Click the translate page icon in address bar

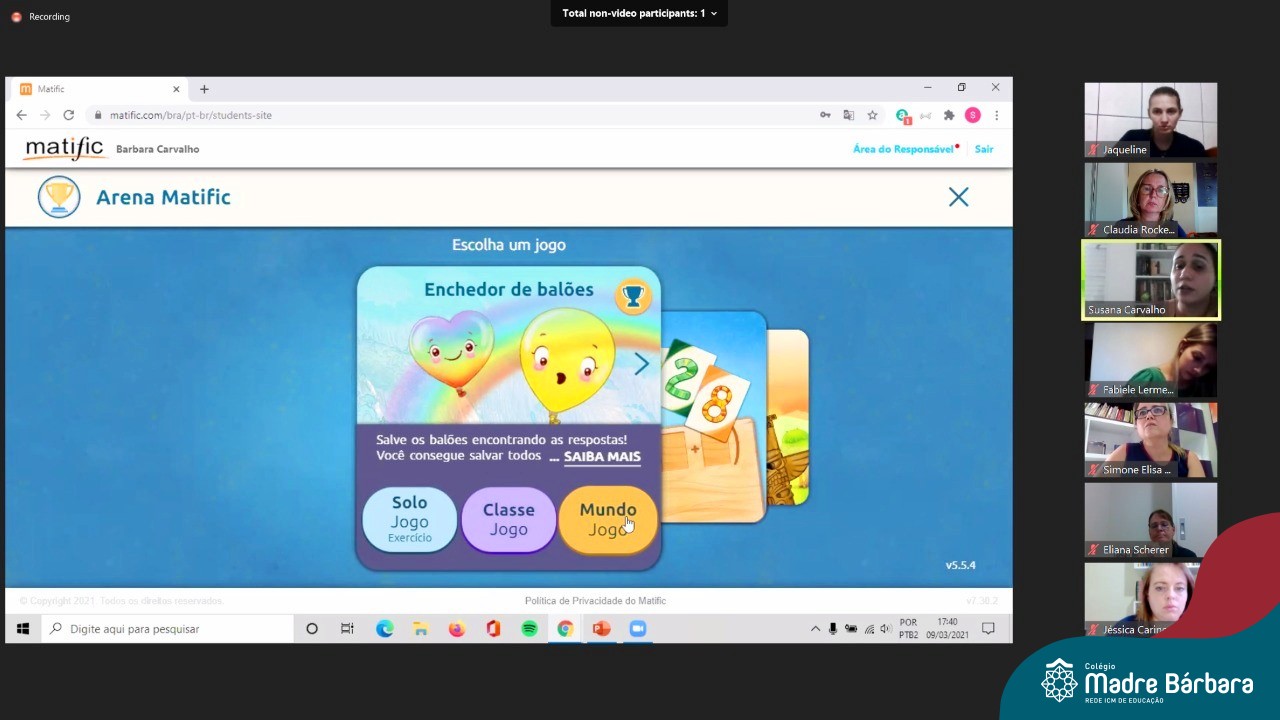point(849,115)
